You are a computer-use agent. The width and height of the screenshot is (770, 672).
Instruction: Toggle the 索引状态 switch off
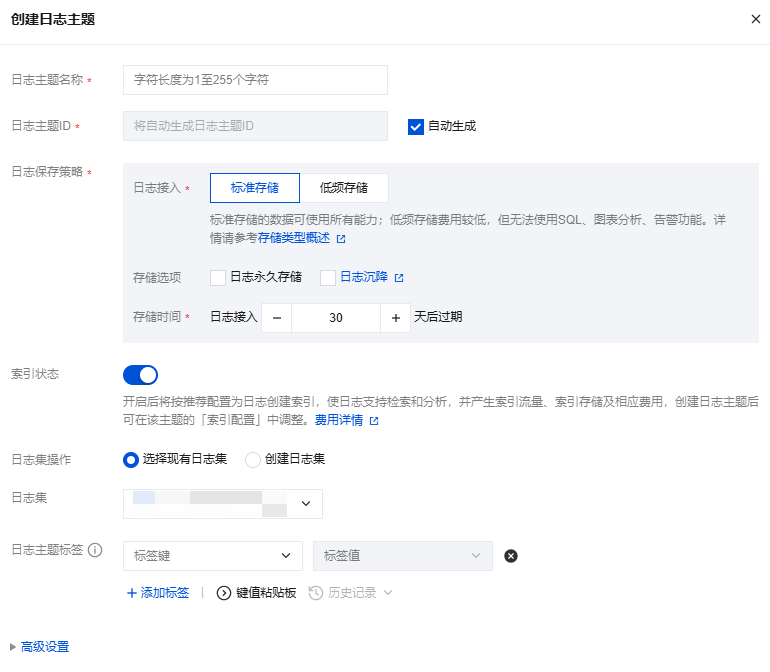pyautogui.click(x=140, y=375)
